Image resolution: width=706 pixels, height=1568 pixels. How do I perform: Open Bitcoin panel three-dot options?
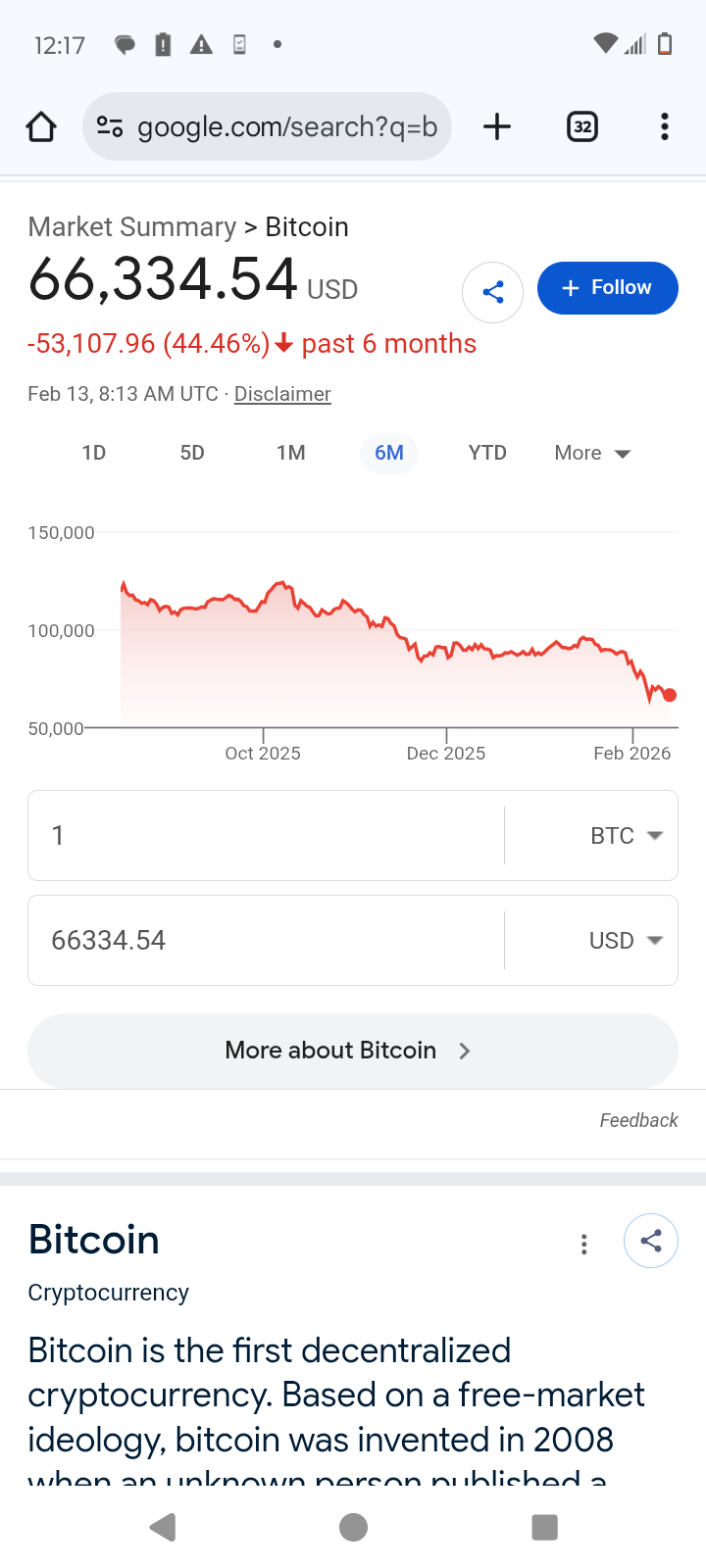584,1245
